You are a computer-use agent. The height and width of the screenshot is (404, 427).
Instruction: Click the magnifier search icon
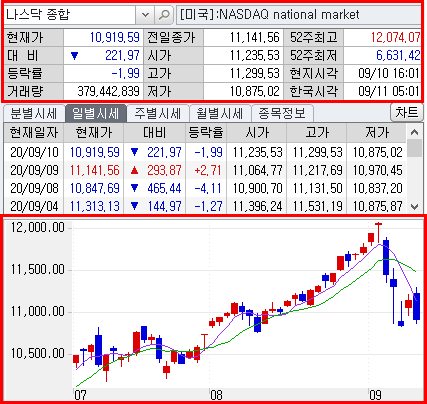164,15
